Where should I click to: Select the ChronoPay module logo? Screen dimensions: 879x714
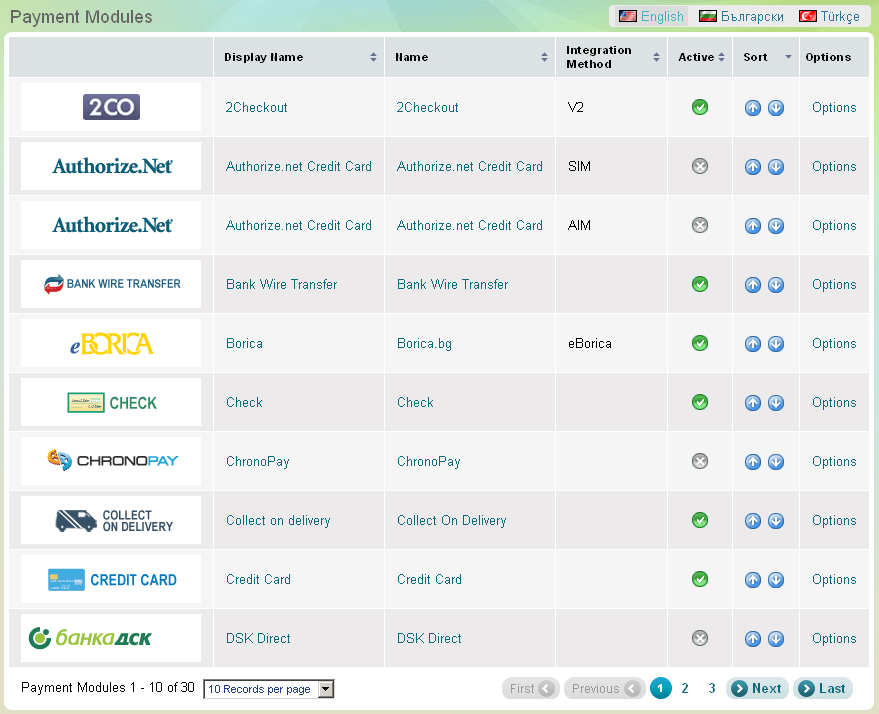(x=110, y=461)
